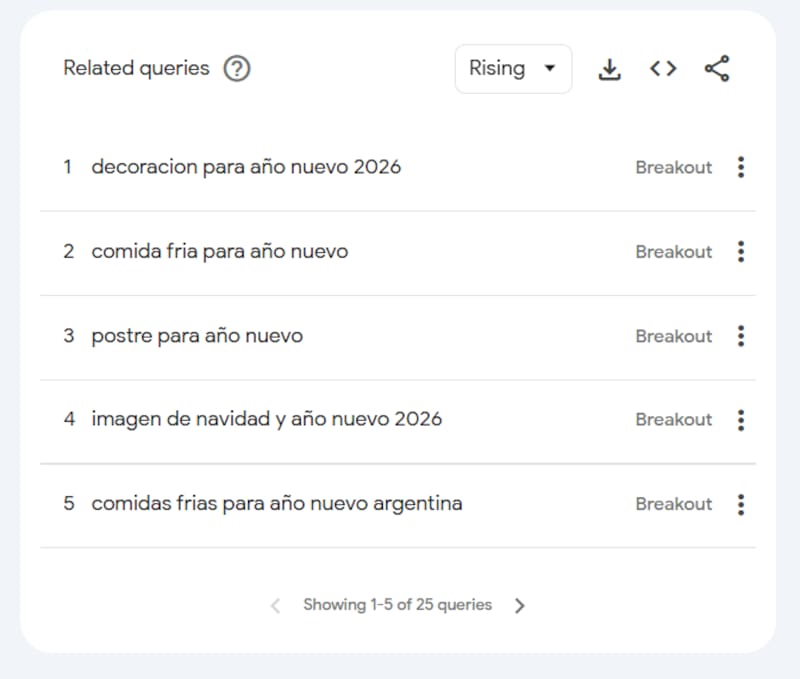This screenshot has width=800, height=679.
Task: Go to the next page of queries
Action: click(x=519, y=605)
